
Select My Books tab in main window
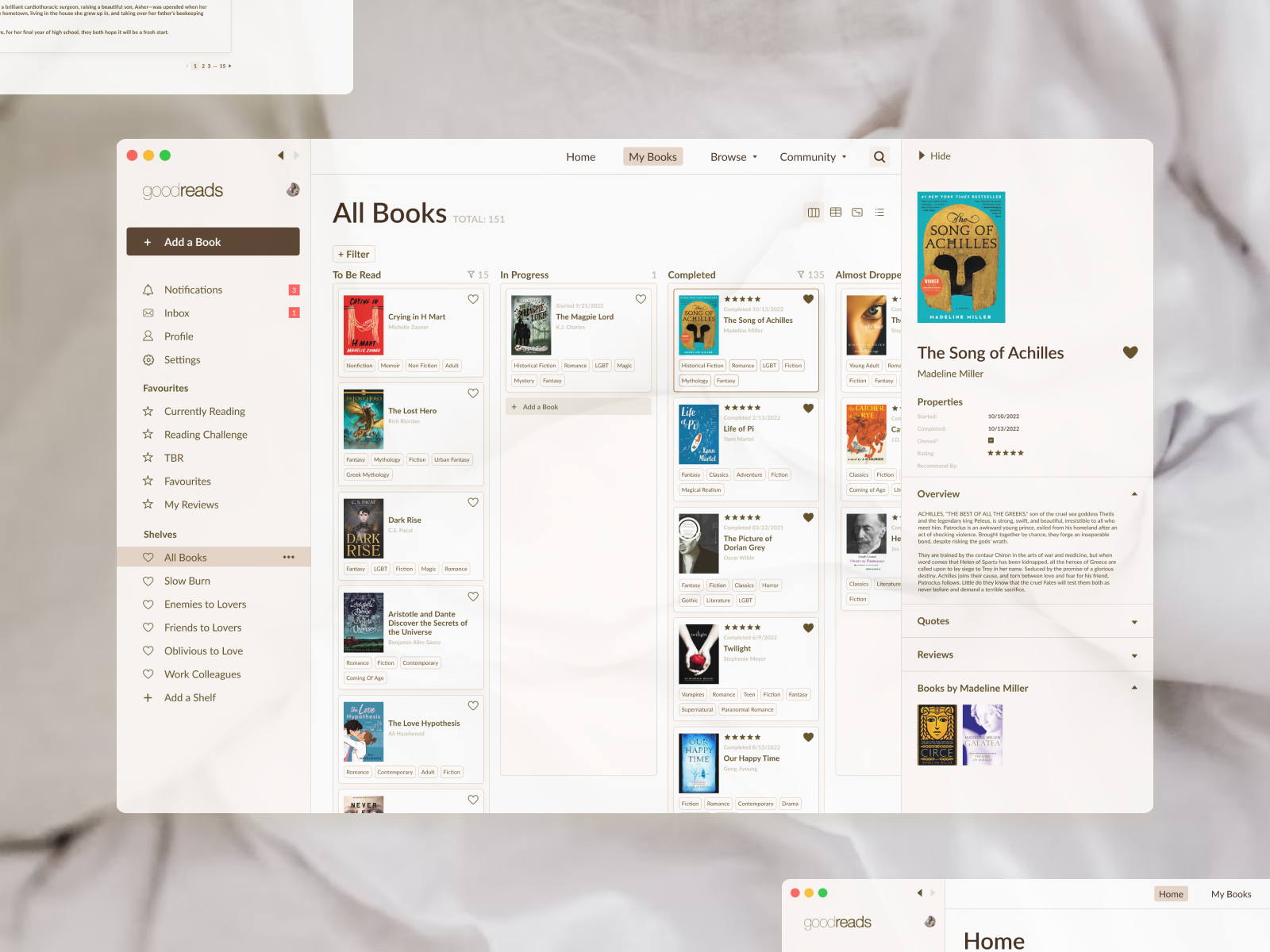(652, 157)
